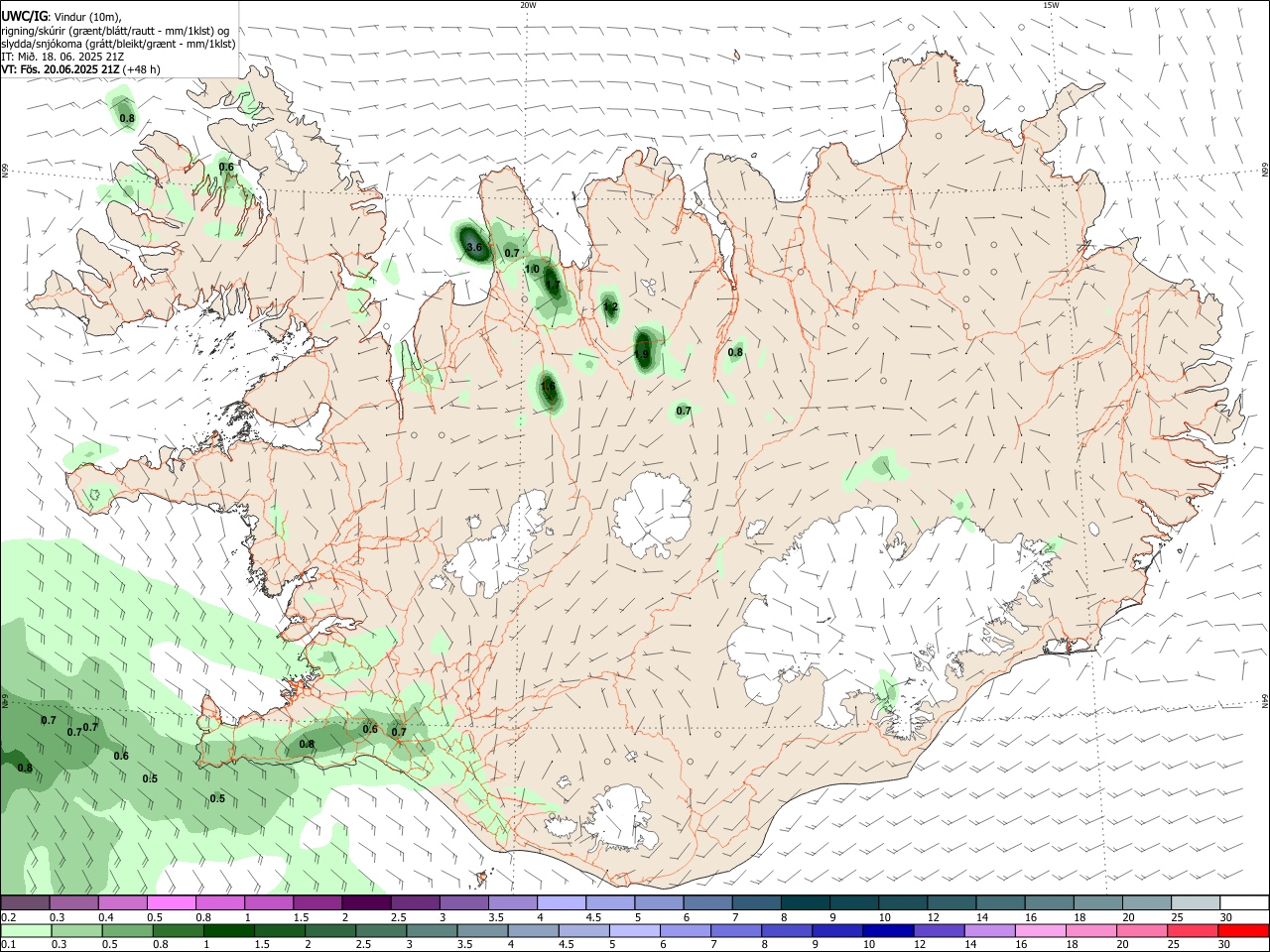1270x952 pixels.
Task: Click the 'slydda/snjókoma' legend description line
Action: (118, 43)
